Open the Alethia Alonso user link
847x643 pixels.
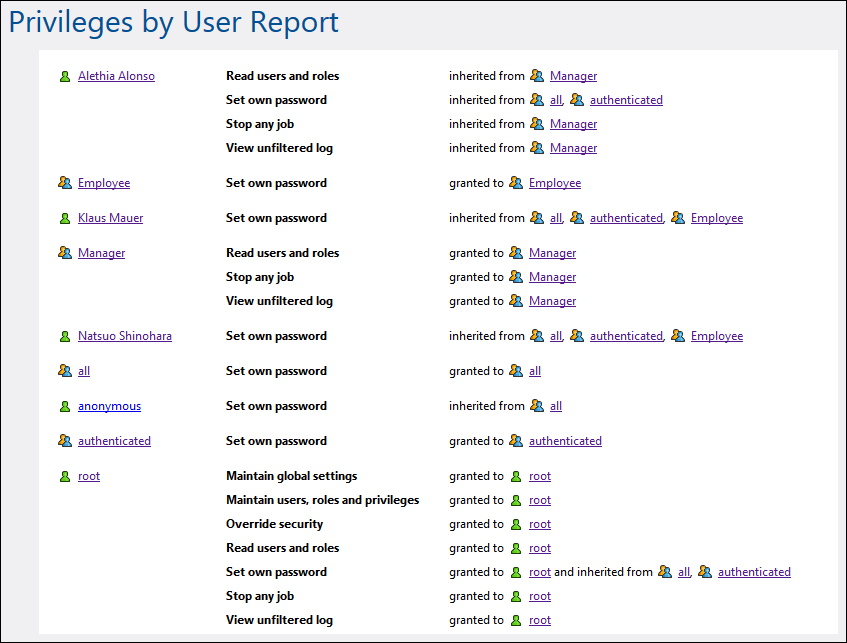tap(116, 75)
